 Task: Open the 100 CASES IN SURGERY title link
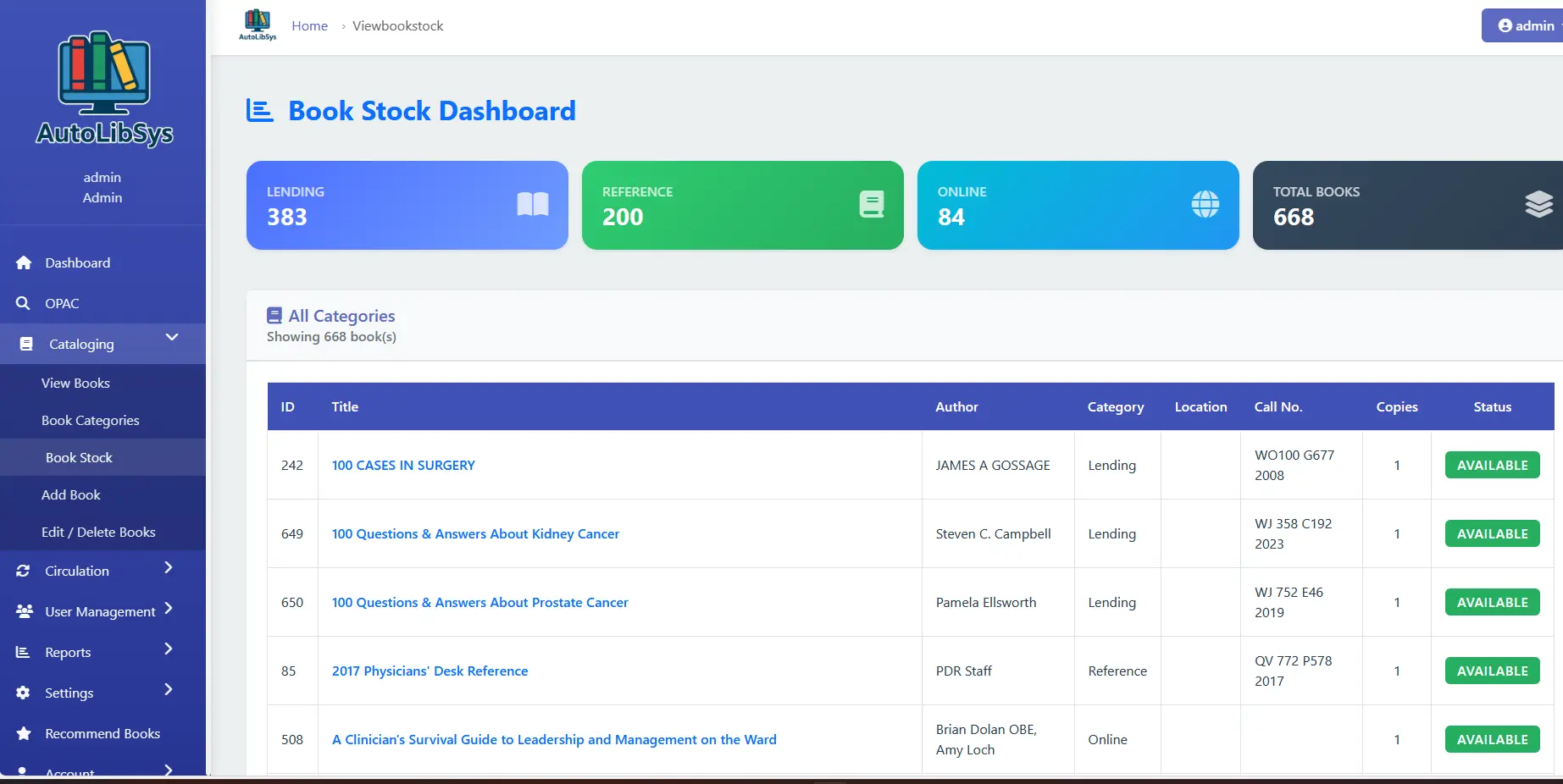pyautogui.click(x=403, y=466)
